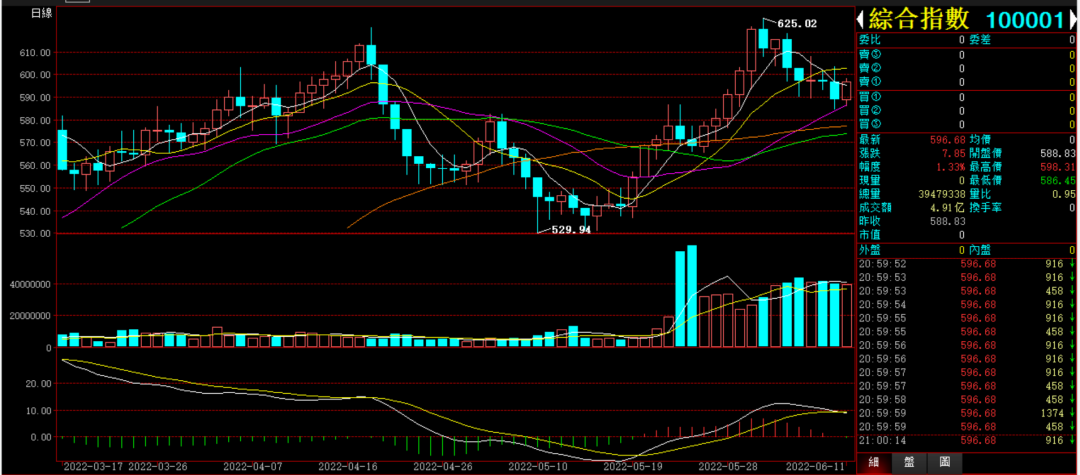Screen dimensions: 1080x475
Task: Click the 20.00 MACD axis label
Action: pyautogui.click(x=39, y=384)
